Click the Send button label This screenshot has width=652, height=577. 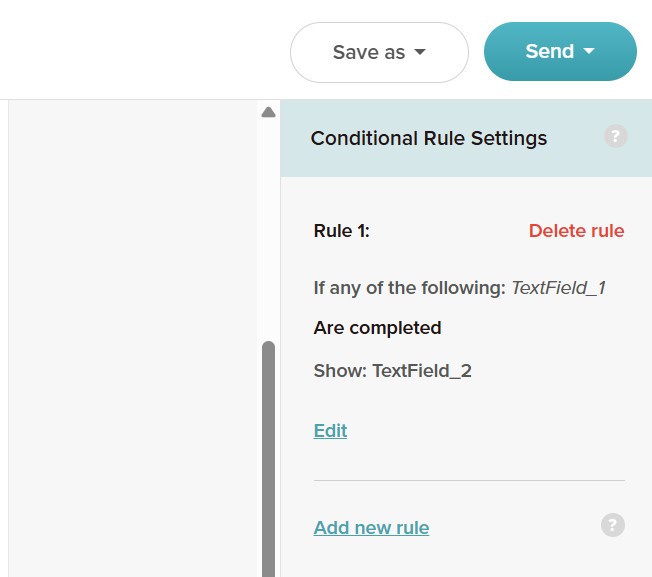(549, 51)
